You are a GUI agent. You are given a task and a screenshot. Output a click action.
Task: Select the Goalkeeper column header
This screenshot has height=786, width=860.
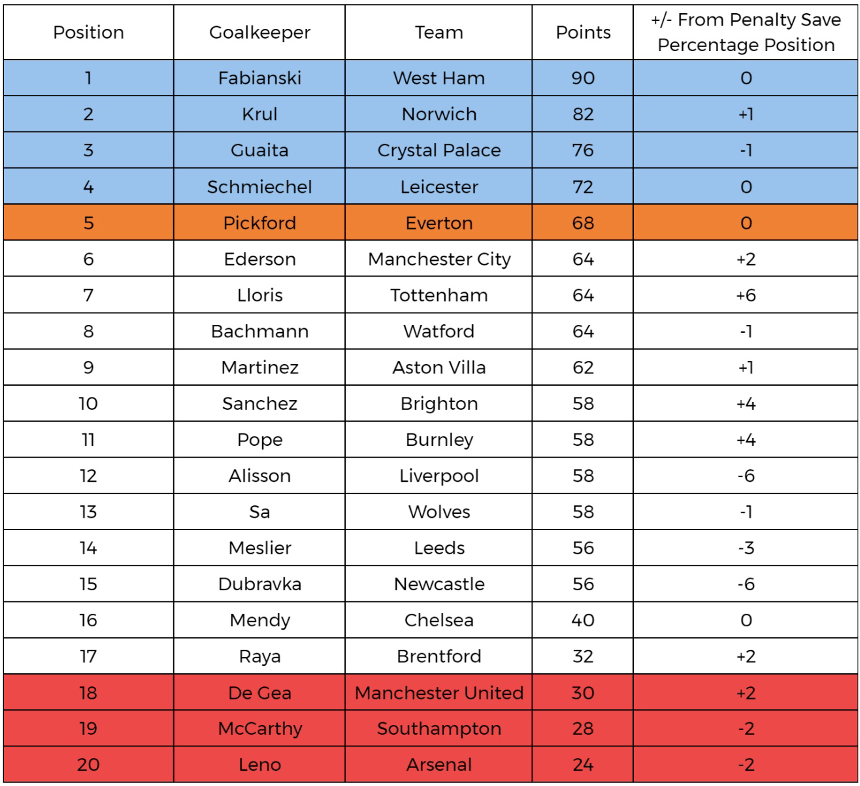point(259,32)
